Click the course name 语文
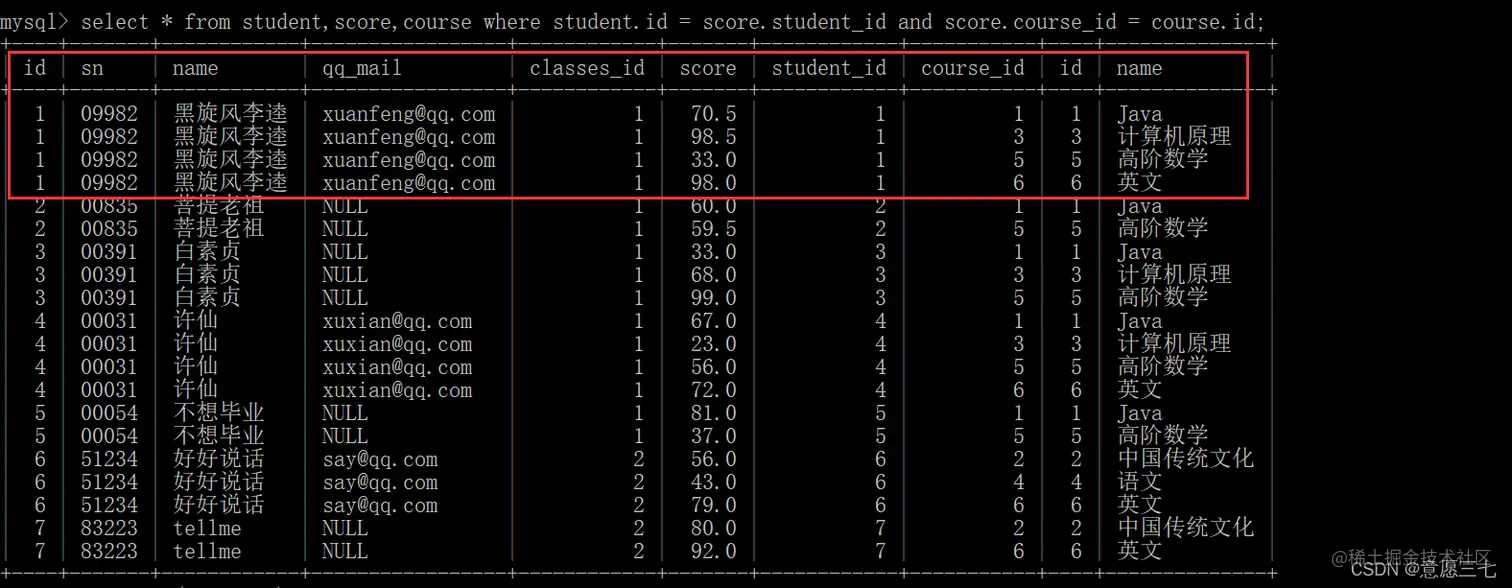This screenshot has height=588, width=1512. click(x=1140, y=482)
